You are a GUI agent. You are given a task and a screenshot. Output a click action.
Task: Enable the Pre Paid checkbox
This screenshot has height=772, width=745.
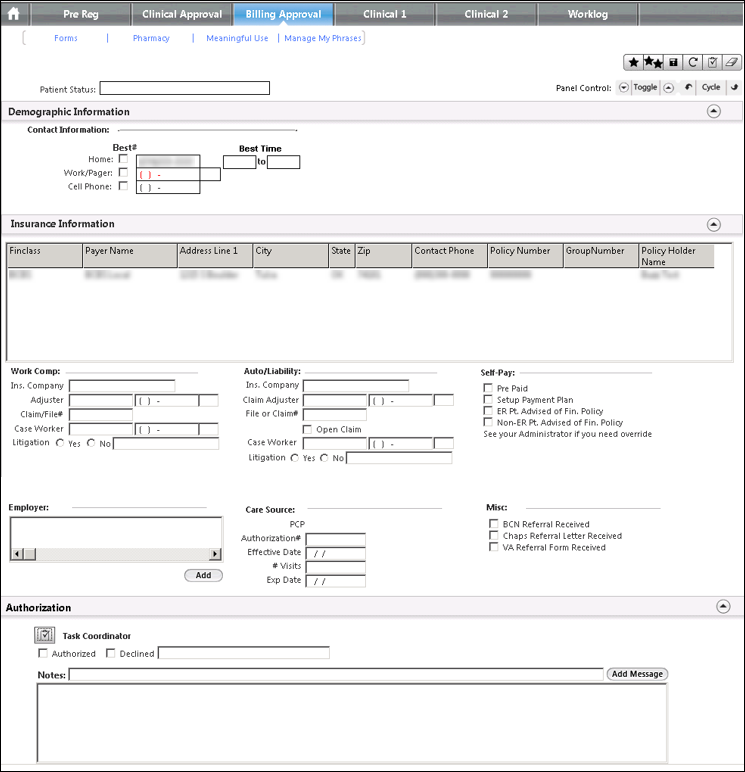pos(488,387)
